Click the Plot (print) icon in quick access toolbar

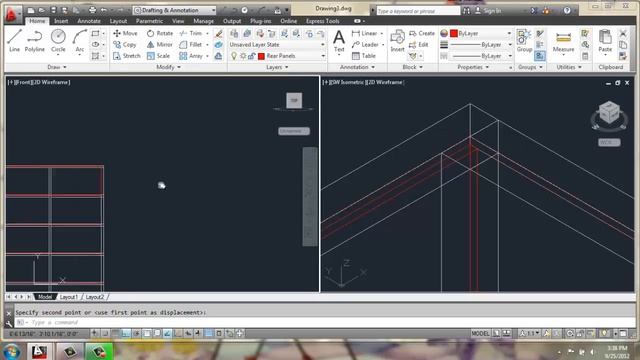click(x=93, y=10)
